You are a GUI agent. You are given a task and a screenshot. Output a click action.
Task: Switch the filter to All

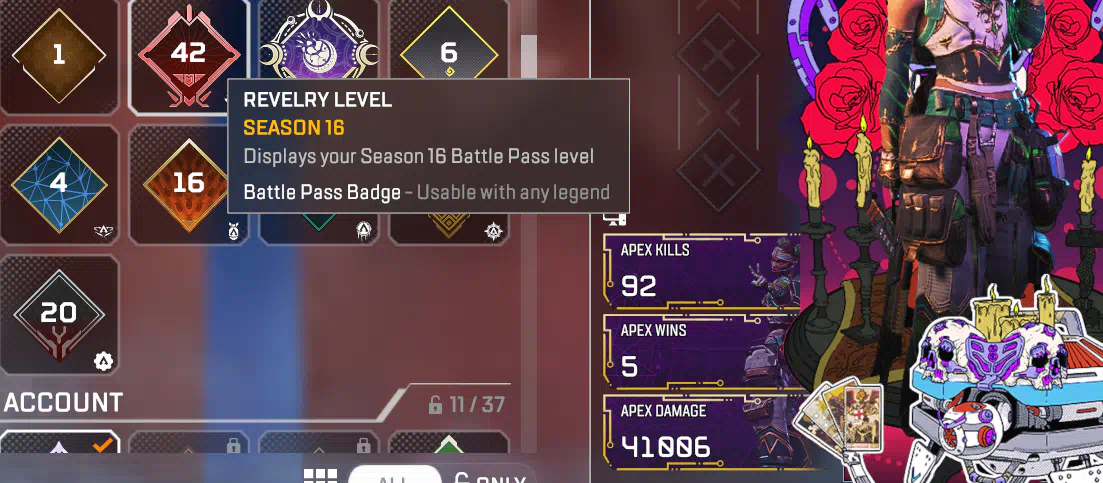tap(394, 475)
